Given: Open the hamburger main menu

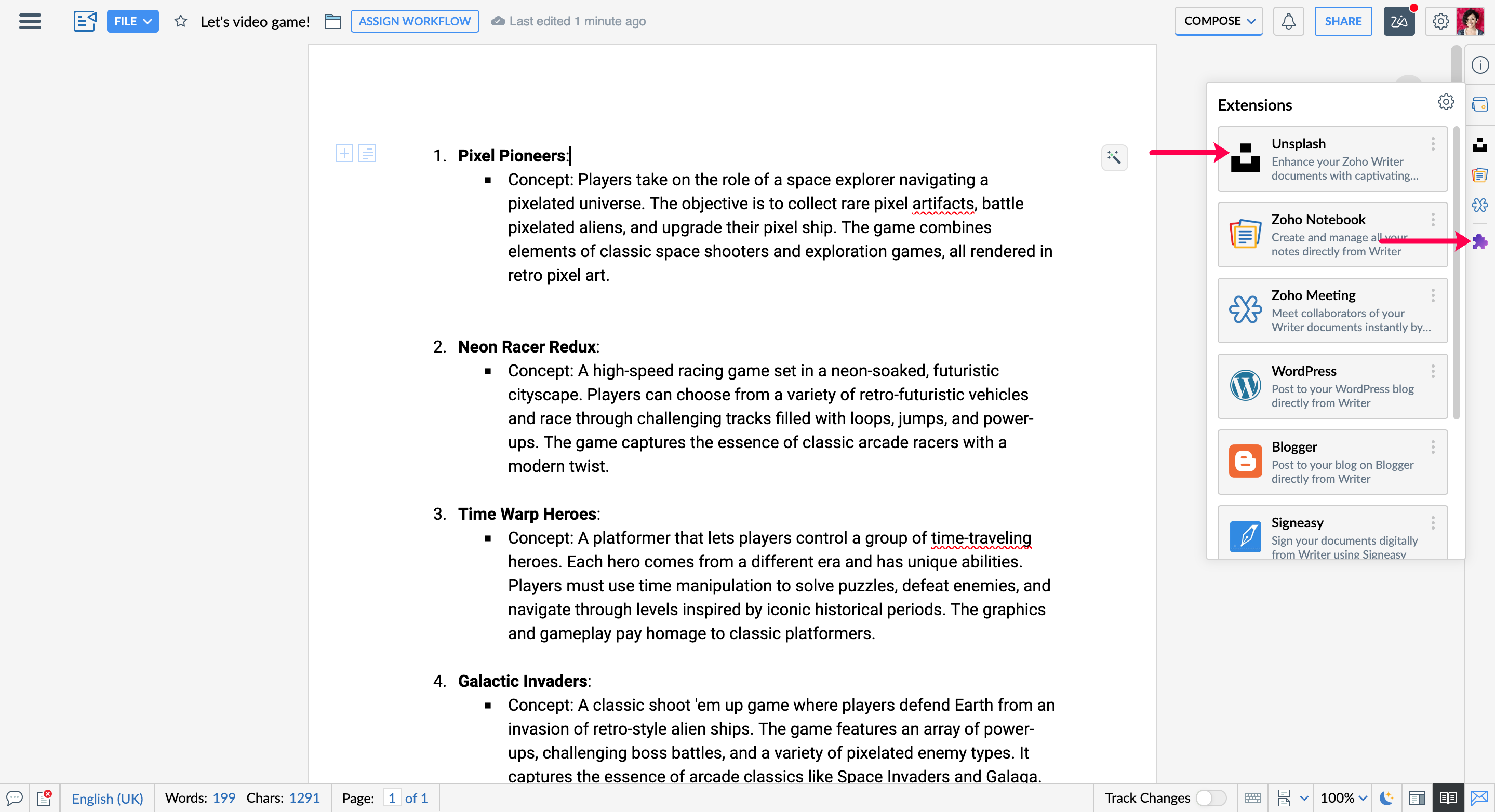Looking at the screenshot, I should point(30,21).
